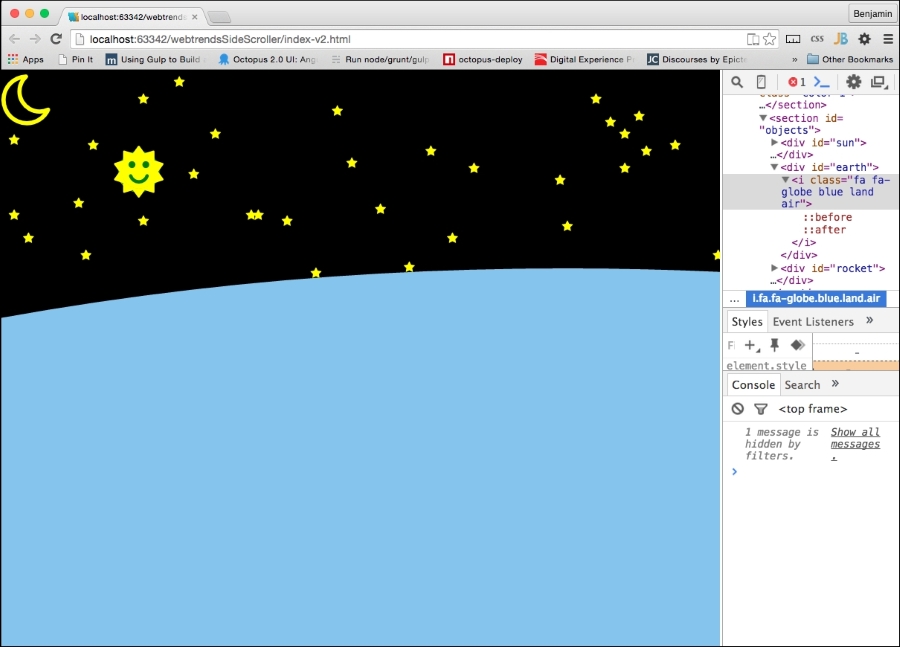Open the Apps bookmarks shortcut
Screen dimensions: 900x647
26,59
